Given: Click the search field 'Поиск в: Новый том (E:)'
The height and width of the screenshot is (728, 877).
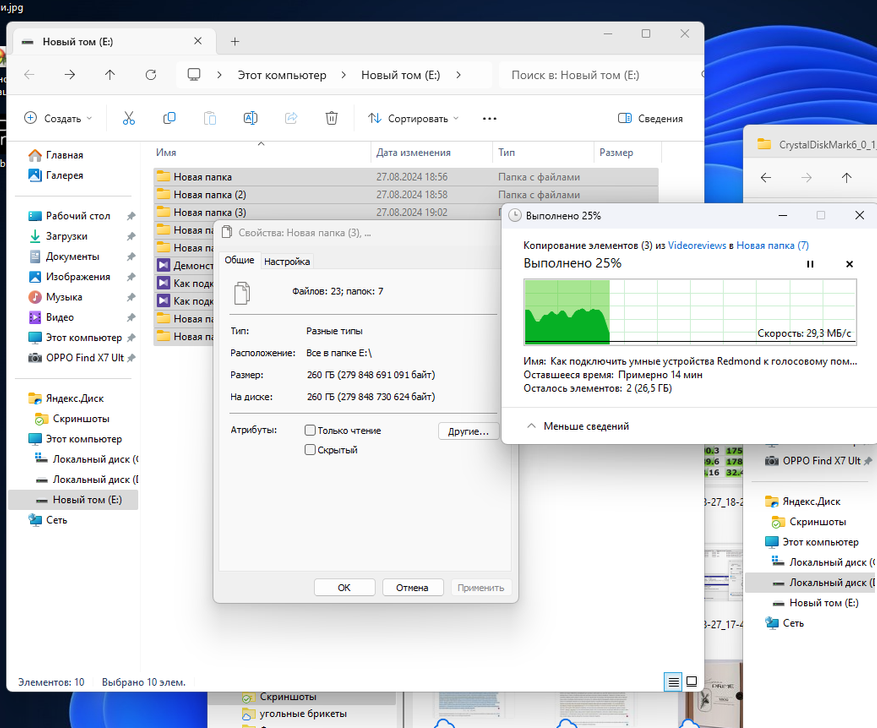Looking at the screenshot, I should 590,75.
